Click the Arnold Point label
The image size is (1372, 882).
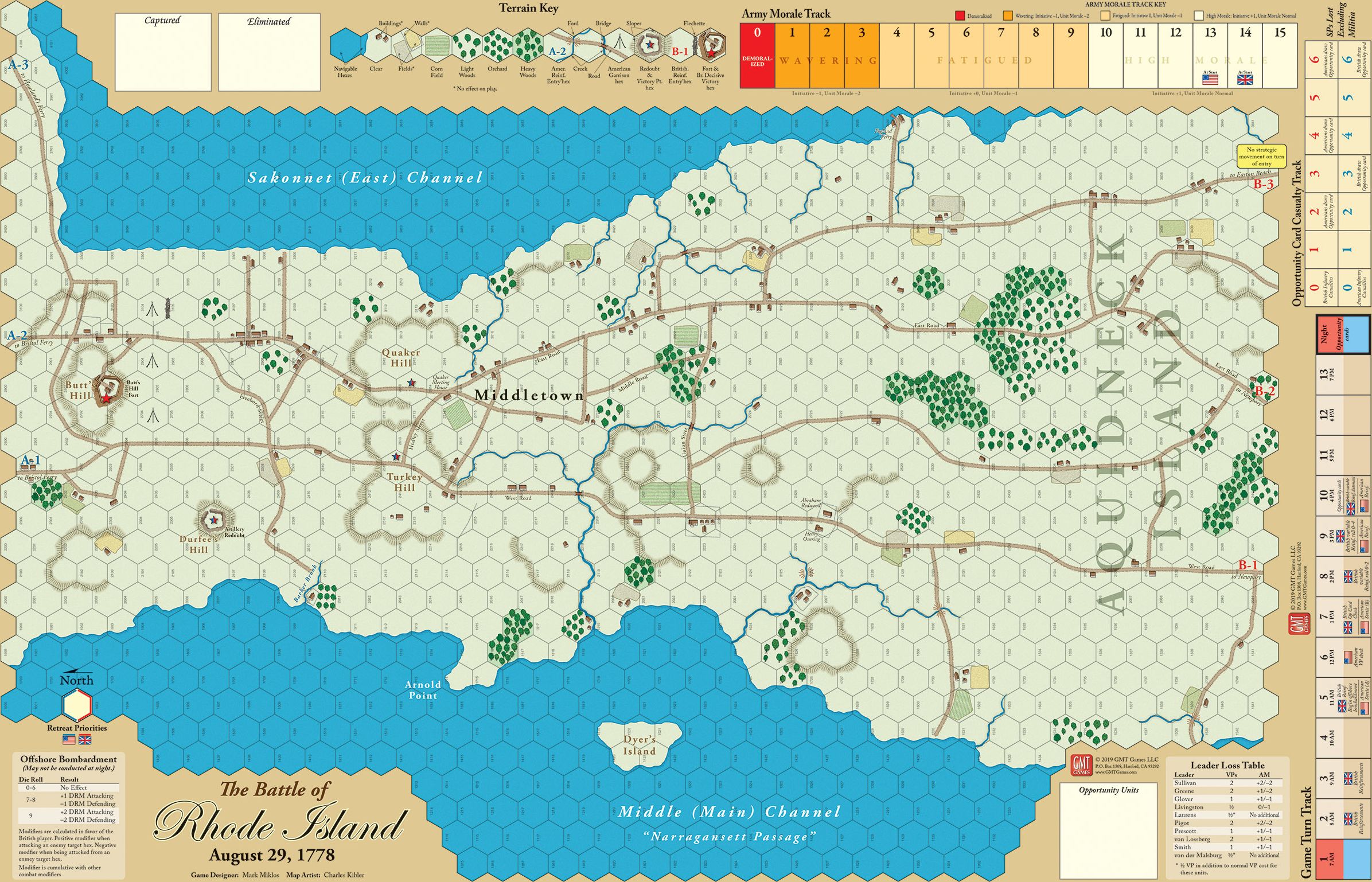point(423,690)
